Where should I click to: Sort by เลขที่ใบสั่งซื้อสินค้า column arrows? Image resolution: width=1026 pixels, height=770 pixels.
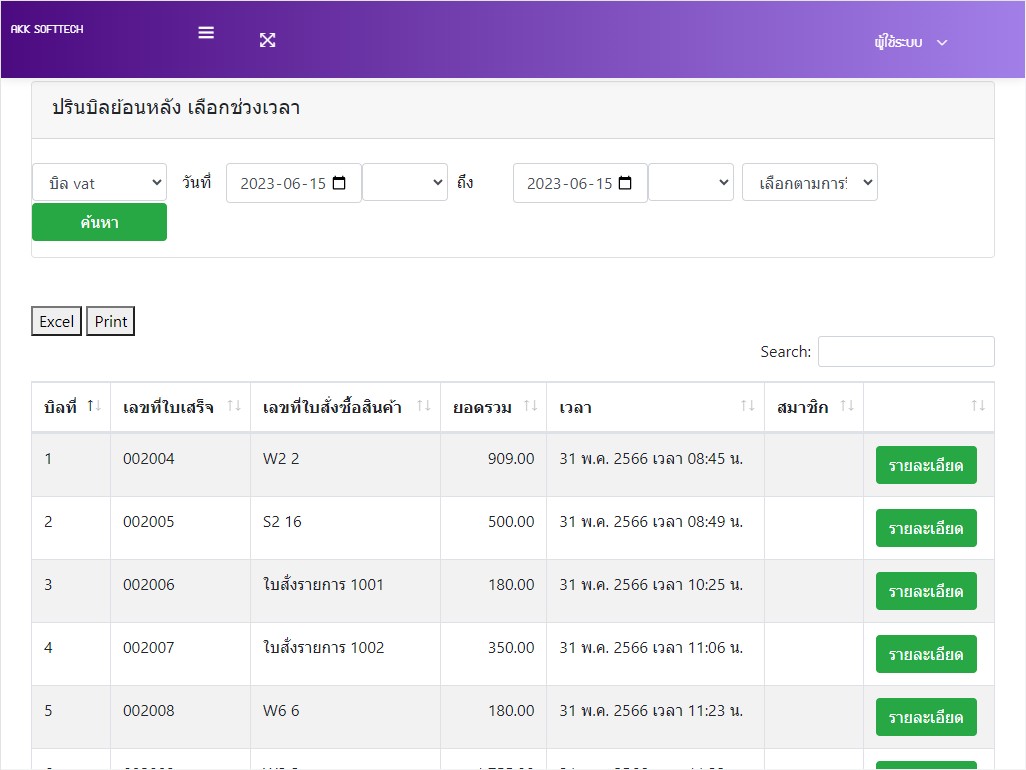[x=423, y=406]
